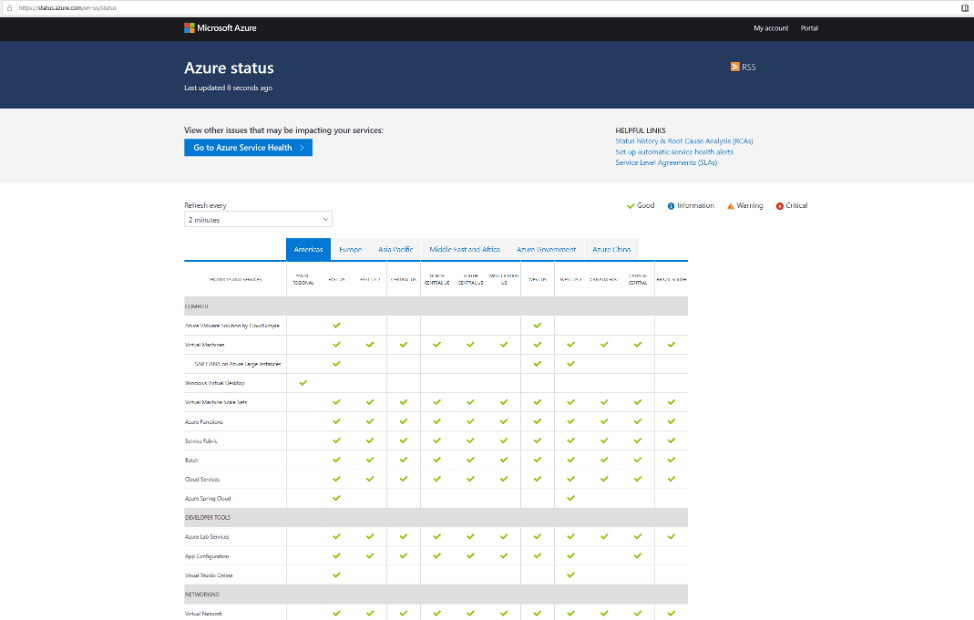This screenshot has width=974, height=620.
Task: Open the Middle East and Africa tab
Action: [x=465, y=250]
